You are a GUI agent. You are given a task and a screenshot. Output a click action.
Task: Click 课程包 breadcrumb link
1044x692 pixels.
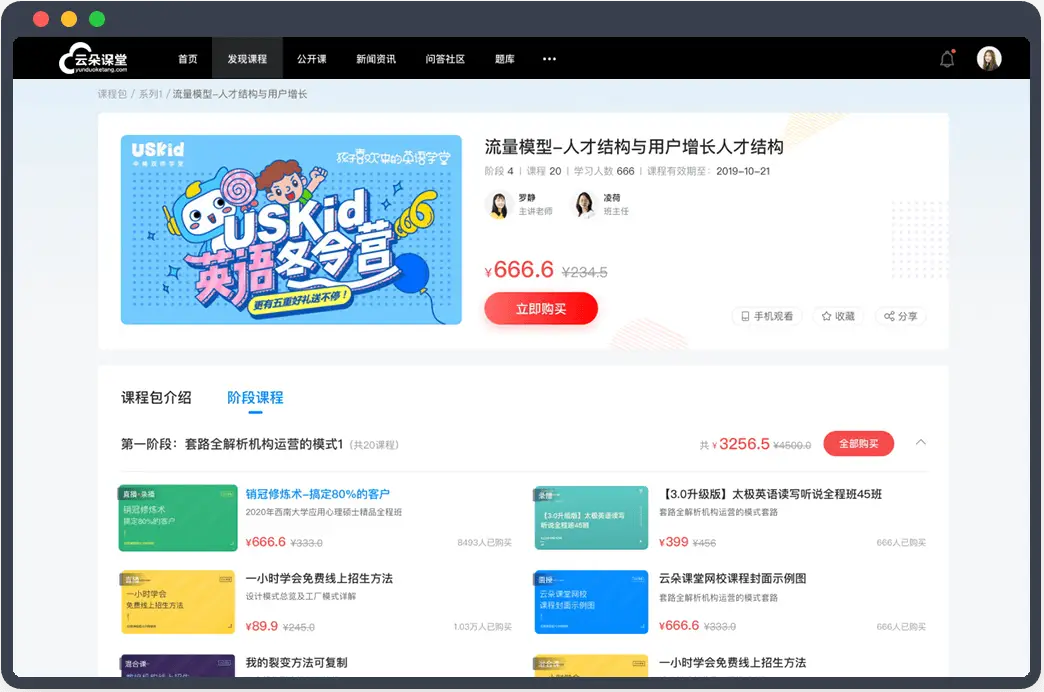(x=112, y=94)
